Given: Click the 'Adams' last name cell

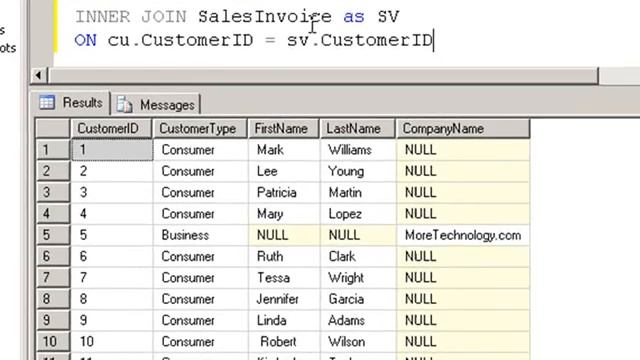Looking at the screenshot, I should click(358, 320).
